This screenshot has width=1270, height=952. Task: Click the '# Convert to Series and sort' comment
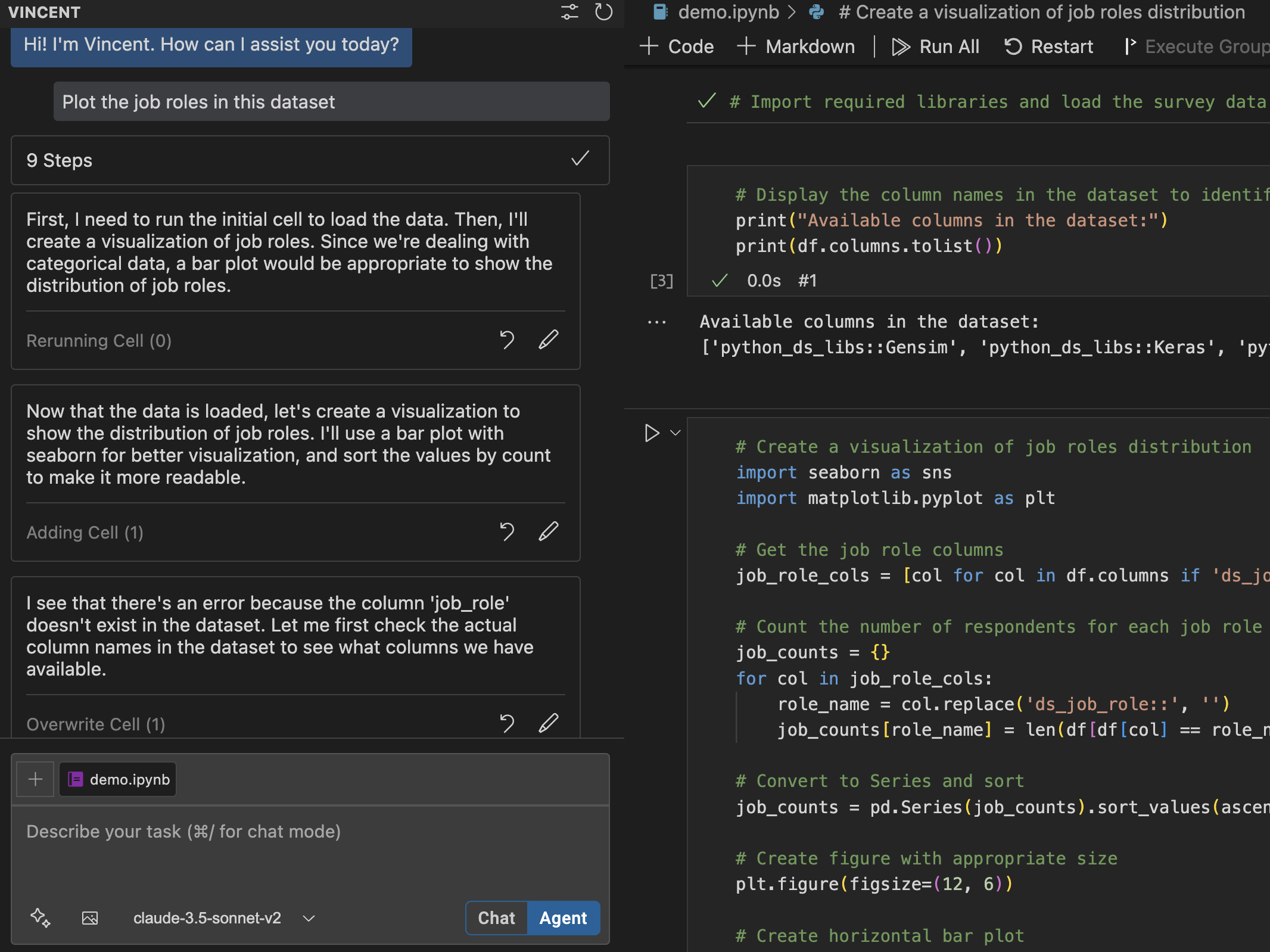[x=880, y=781]
